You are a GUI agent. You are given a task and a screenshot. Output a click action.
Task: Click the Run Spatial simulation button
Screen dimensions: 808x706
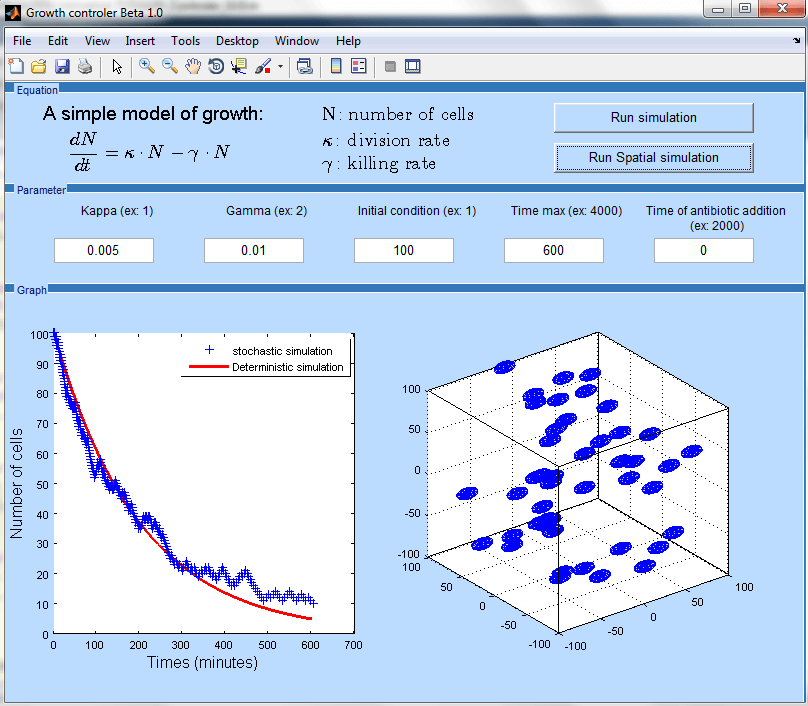653,158
